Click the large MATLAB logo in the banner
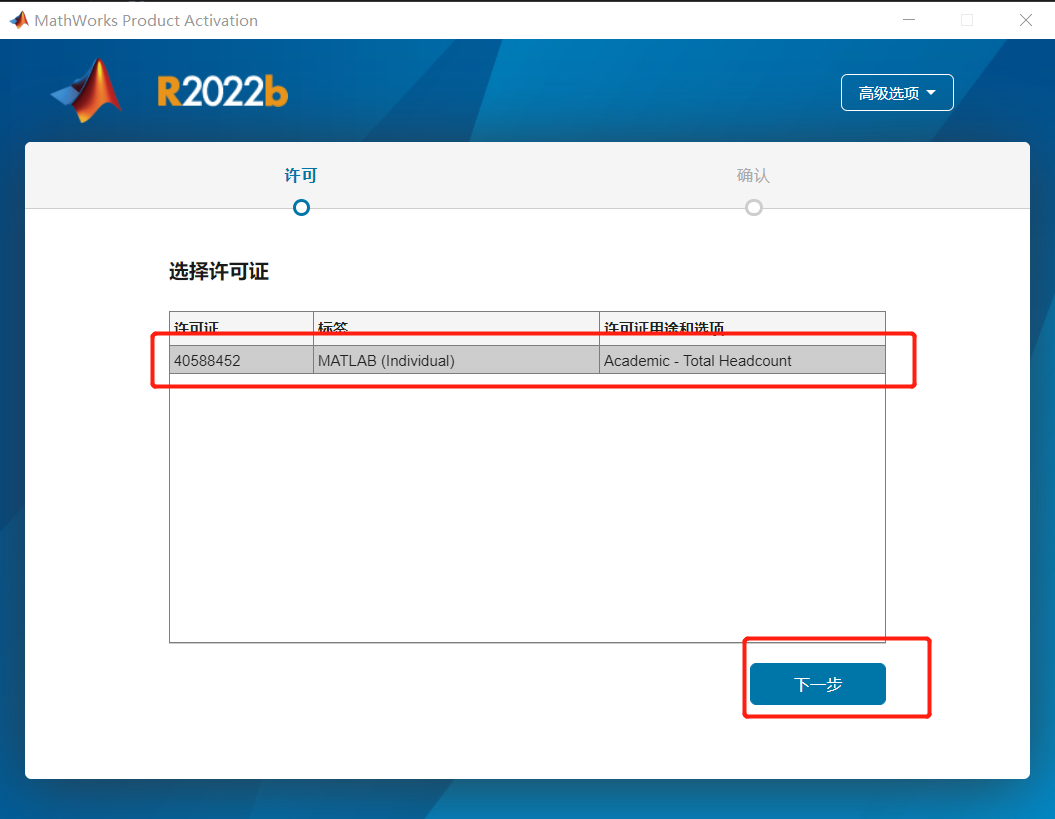Image resolution: width=1055 pixels, height=819 pixels. 88,92
